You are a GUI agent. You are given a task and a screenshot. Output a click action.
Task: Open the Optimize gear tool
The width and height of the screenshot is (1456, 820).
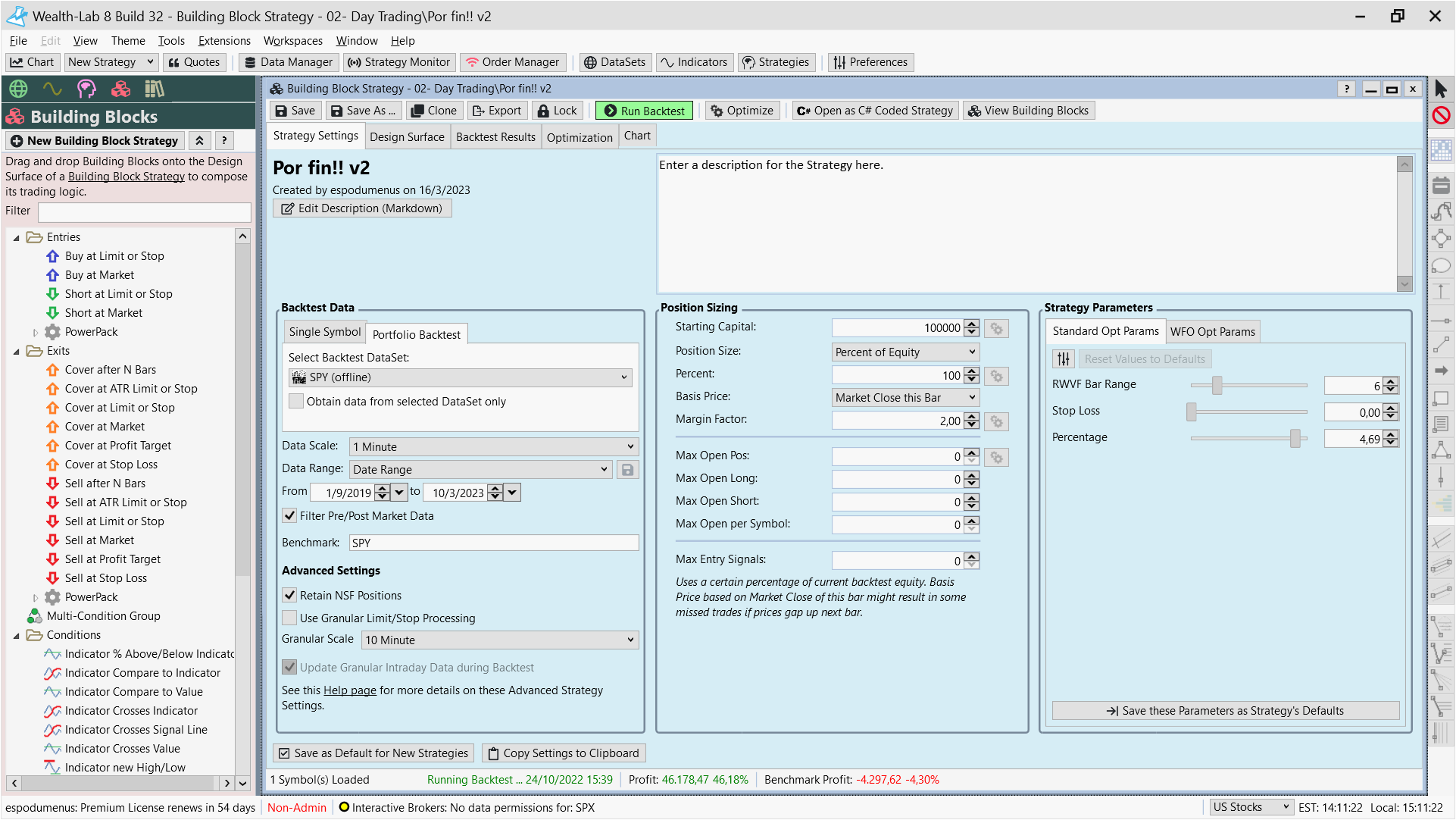(717, 111)
